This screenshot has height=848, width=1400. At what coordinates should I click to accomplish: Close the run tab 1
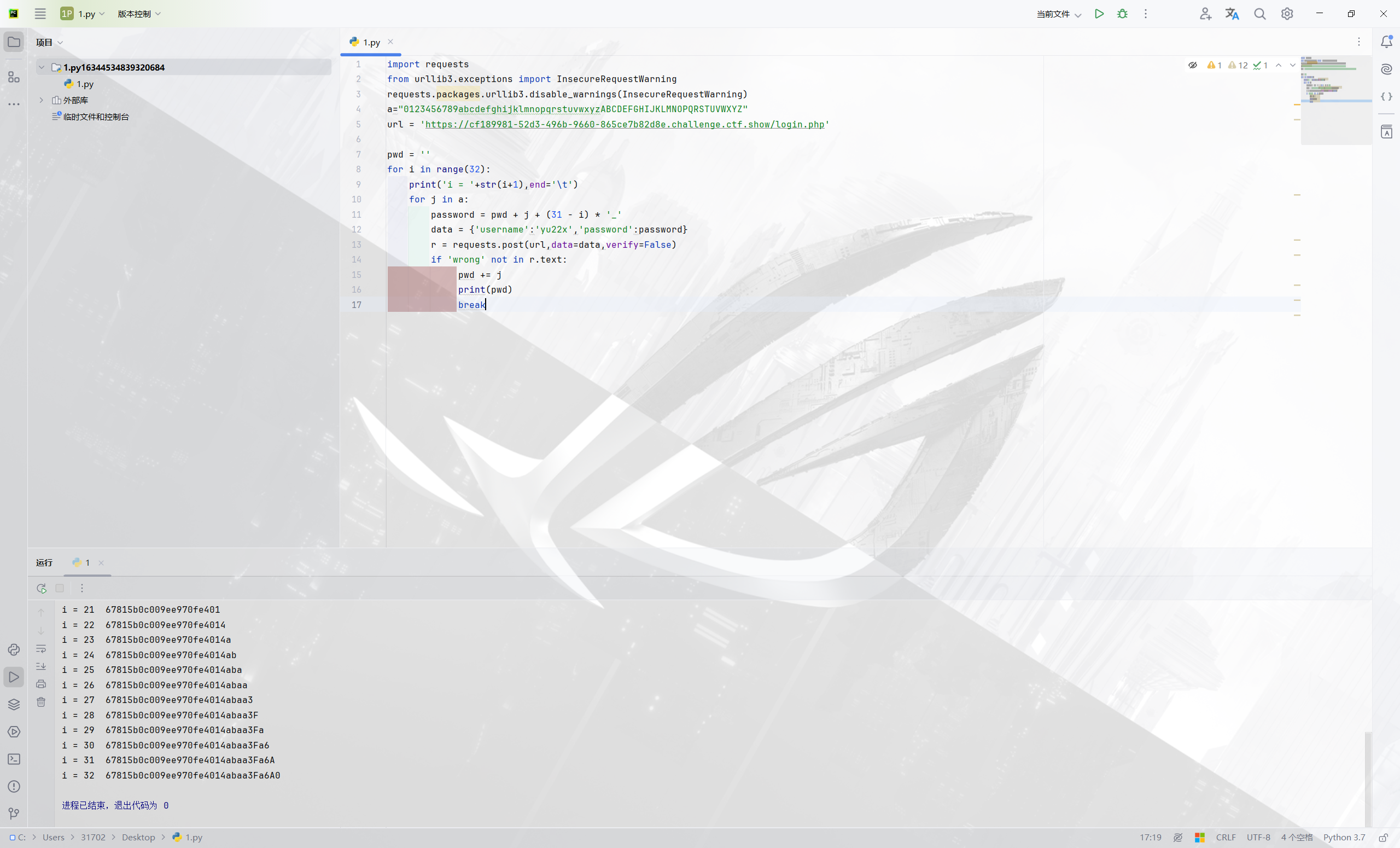101,562
